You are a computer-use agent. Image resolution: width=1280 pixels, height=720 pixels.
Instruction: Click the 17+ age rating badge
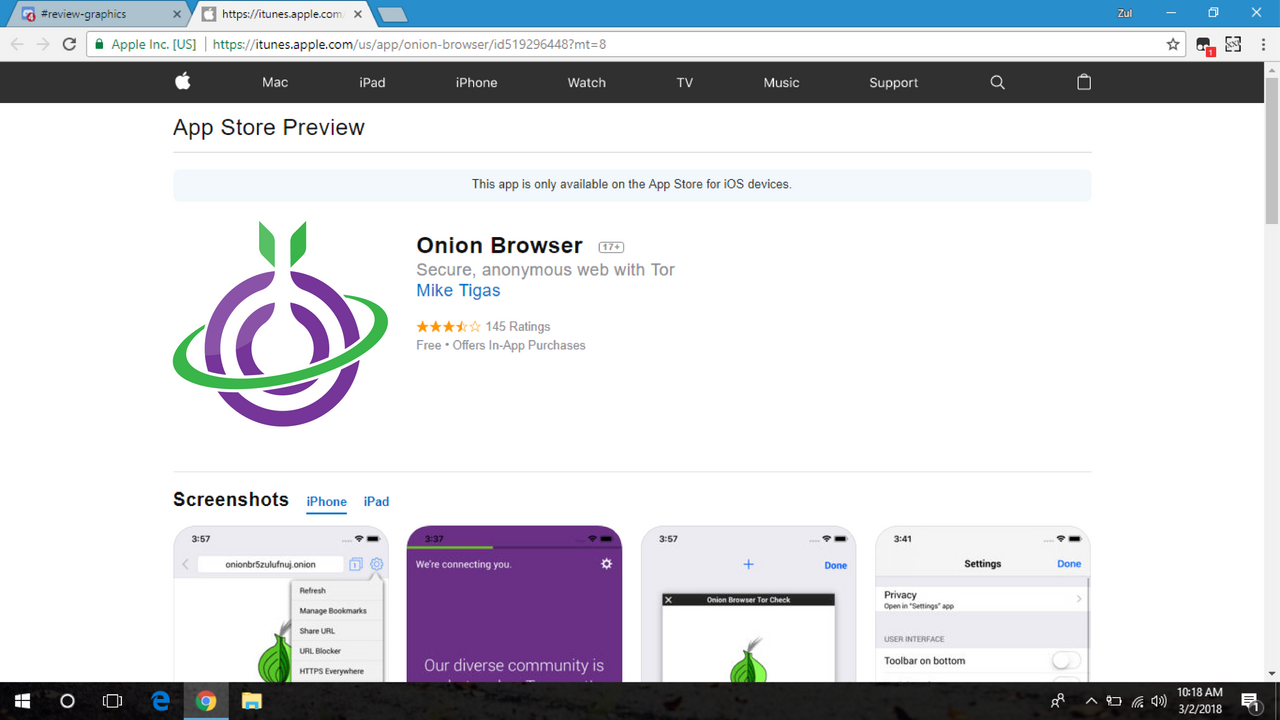coord(611,247)
